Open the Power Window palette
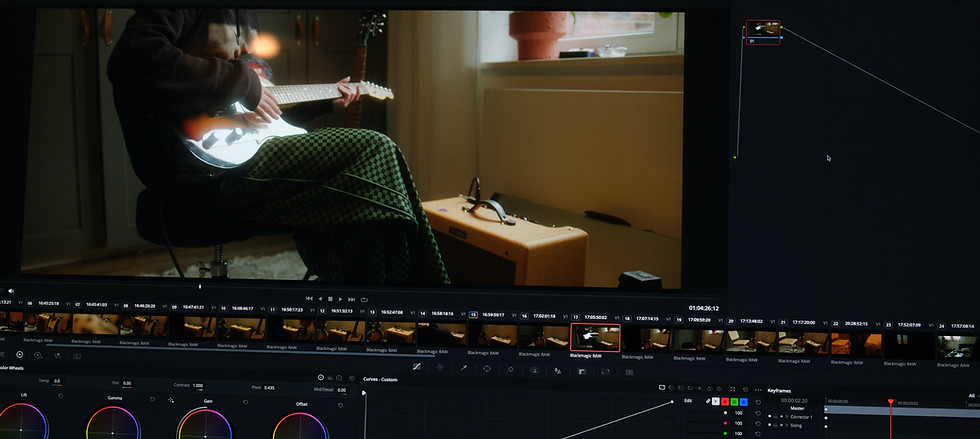Image resolution: width=980 pixels, height=439 pixels. coord(486,368)
